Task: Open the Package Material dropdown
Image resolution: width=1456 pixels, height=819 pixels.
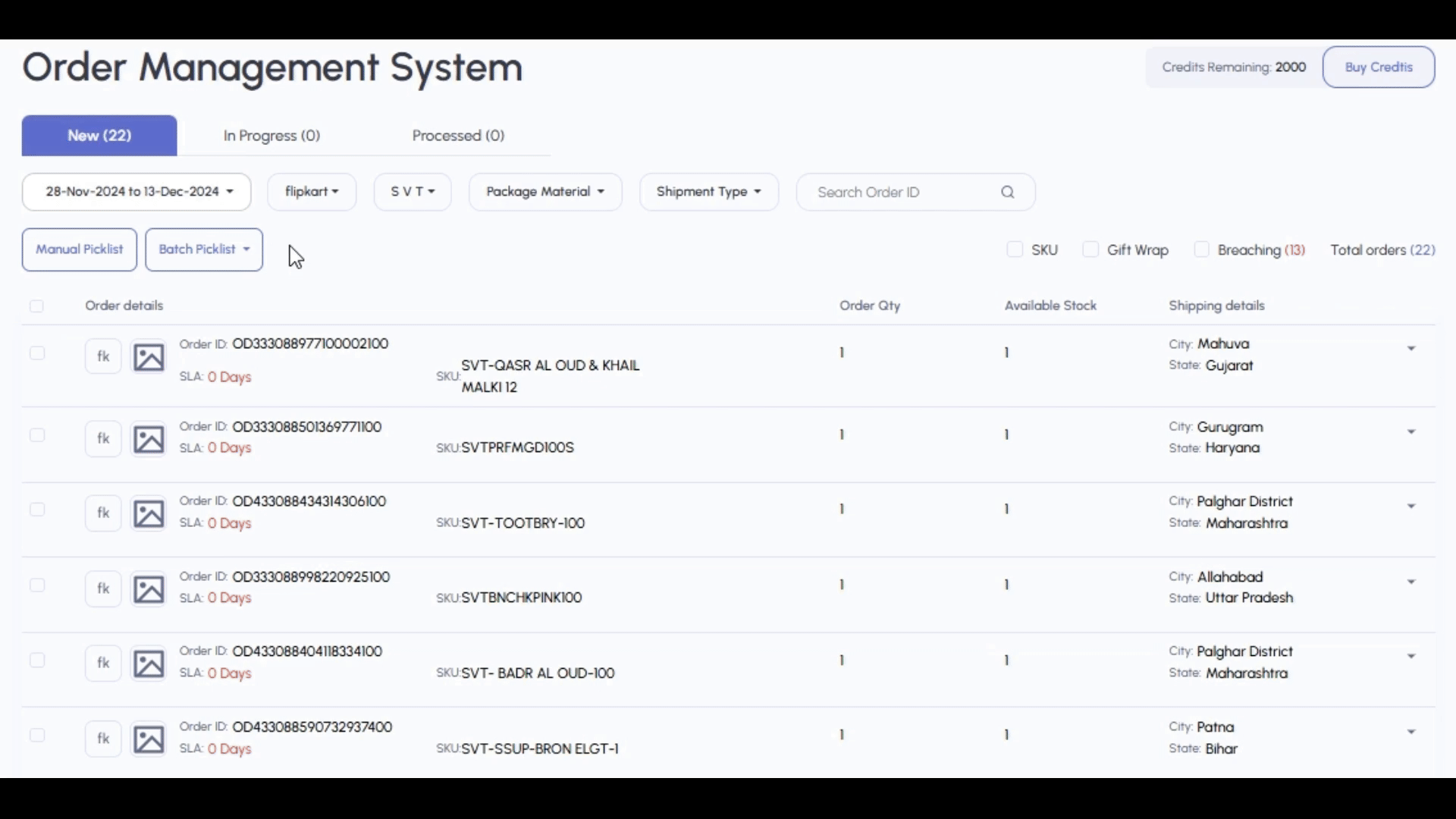Action: click(545, 192)
